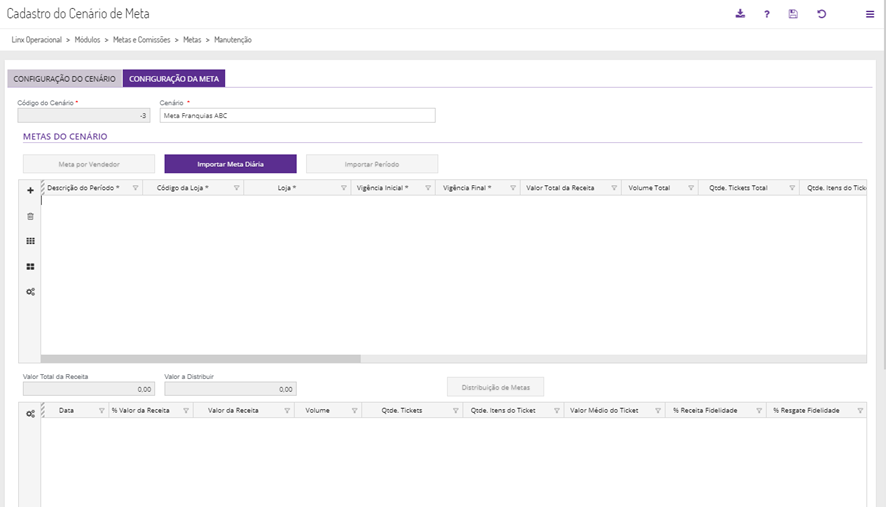Open lower grid settings gears icon
Image resolution: width=886 pixels, height=507 pixels.
pos(31,414)
